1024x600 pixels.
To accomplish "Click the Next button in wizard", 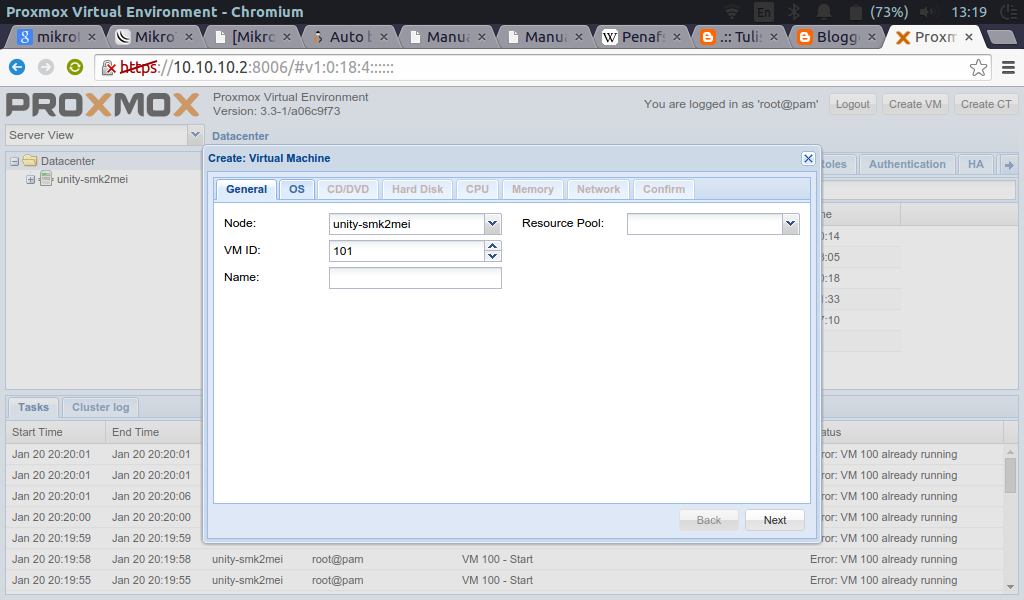I will click(775, 520).
